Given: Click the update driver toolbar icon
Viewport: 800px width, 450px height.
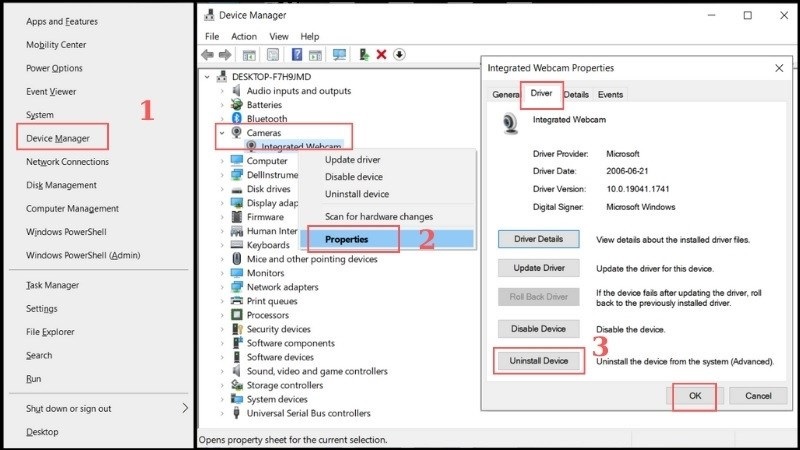Looking at the screenshot, I should pyautogui.click(x=364, y=55).
